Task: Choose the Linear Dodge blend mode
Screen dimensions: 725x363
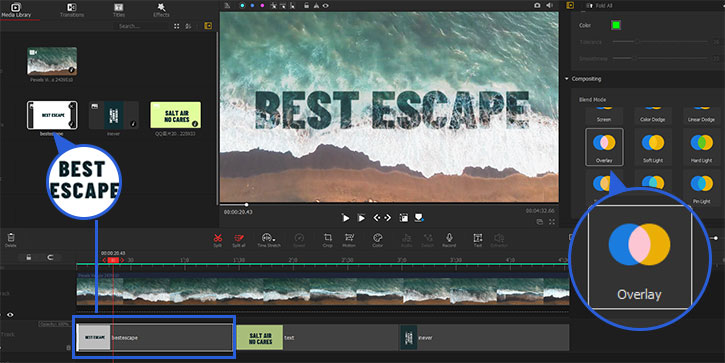Action: [701, 115]
